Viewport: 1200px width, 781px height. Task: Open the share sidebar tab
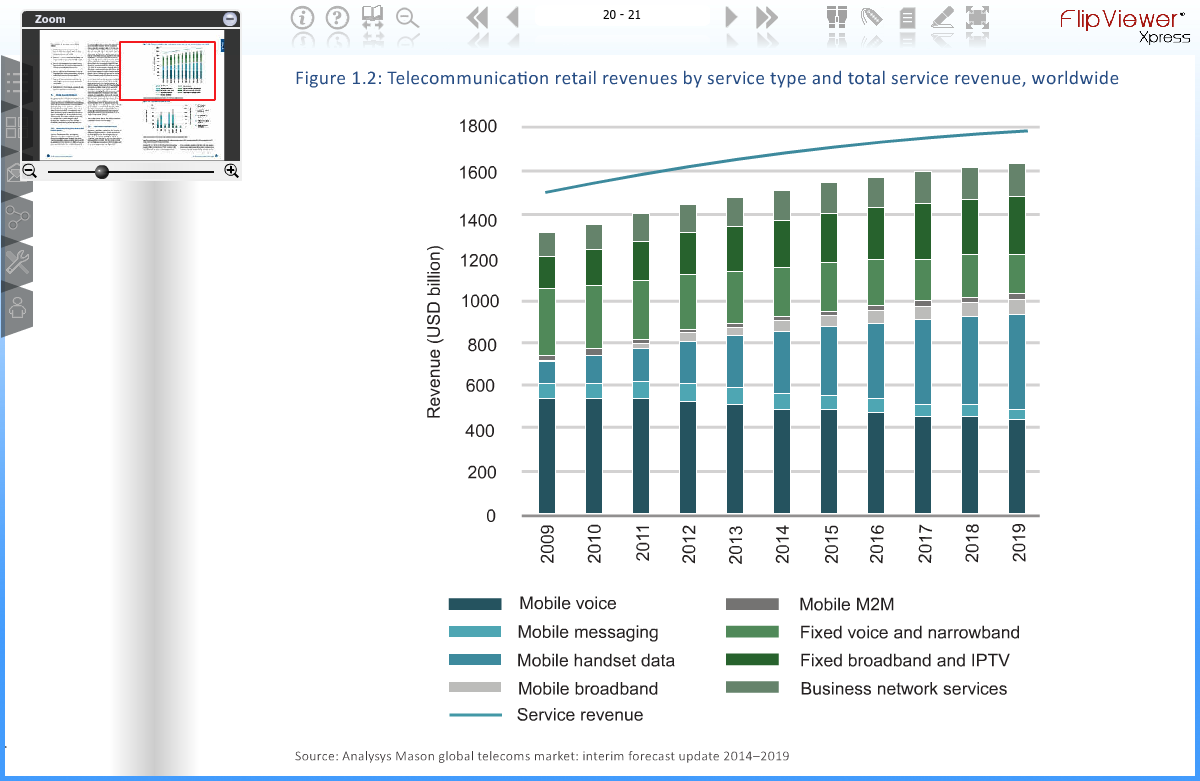[x=16, y=218]
